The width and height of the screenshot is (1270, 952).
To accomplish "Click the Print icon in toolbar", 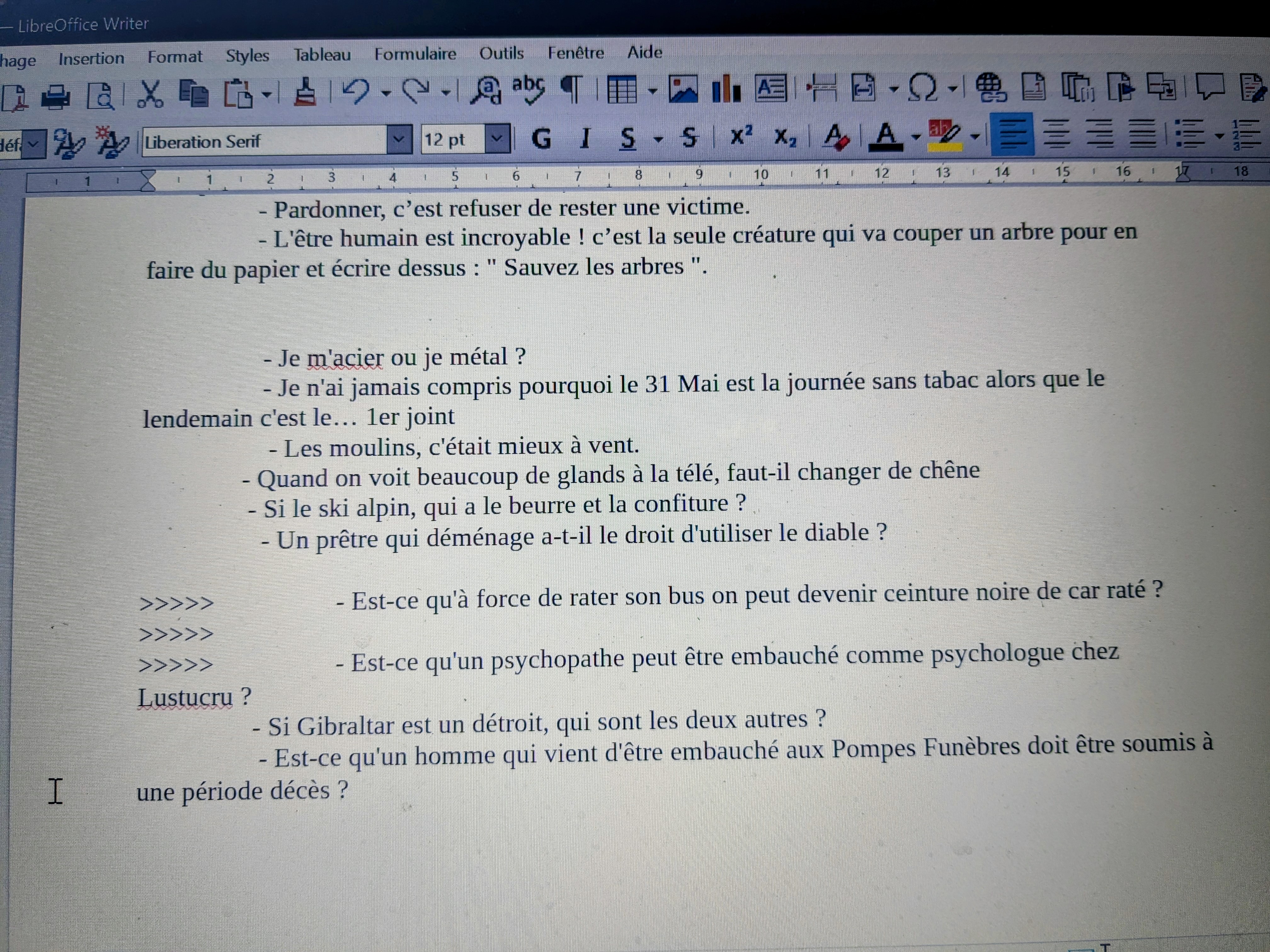I will point(56,96).
